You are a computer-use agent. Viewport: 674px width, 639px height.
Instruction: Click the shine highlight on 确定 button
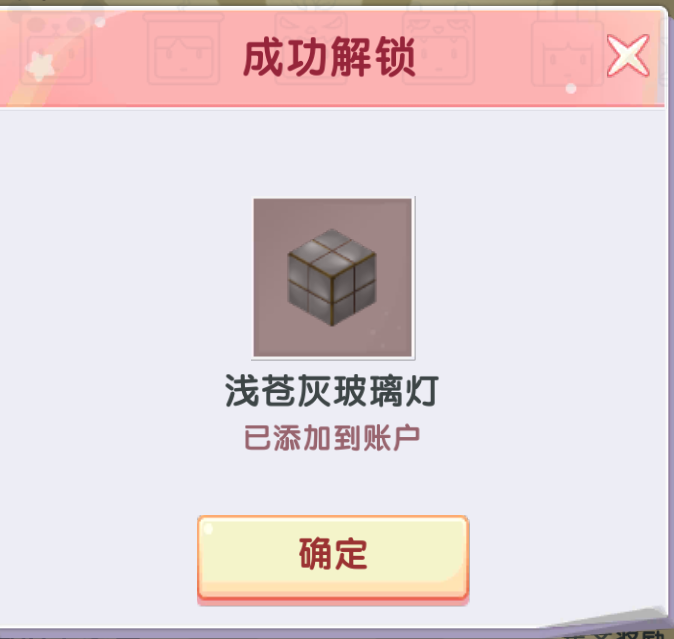(x=208, y=529)
